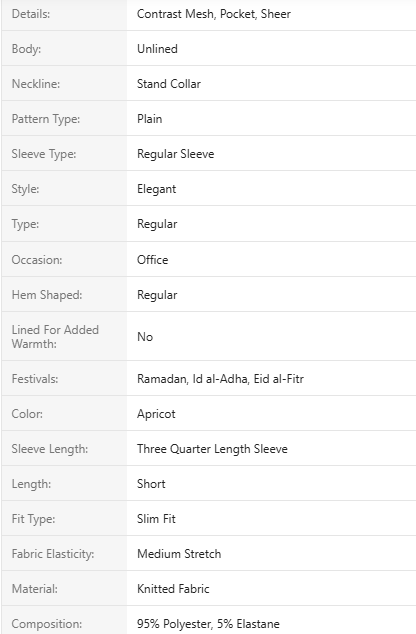Image resolution: width=416 pixels, height=634 pixels.
Task: Click the Slim Fit value
Action: [156, 519]
